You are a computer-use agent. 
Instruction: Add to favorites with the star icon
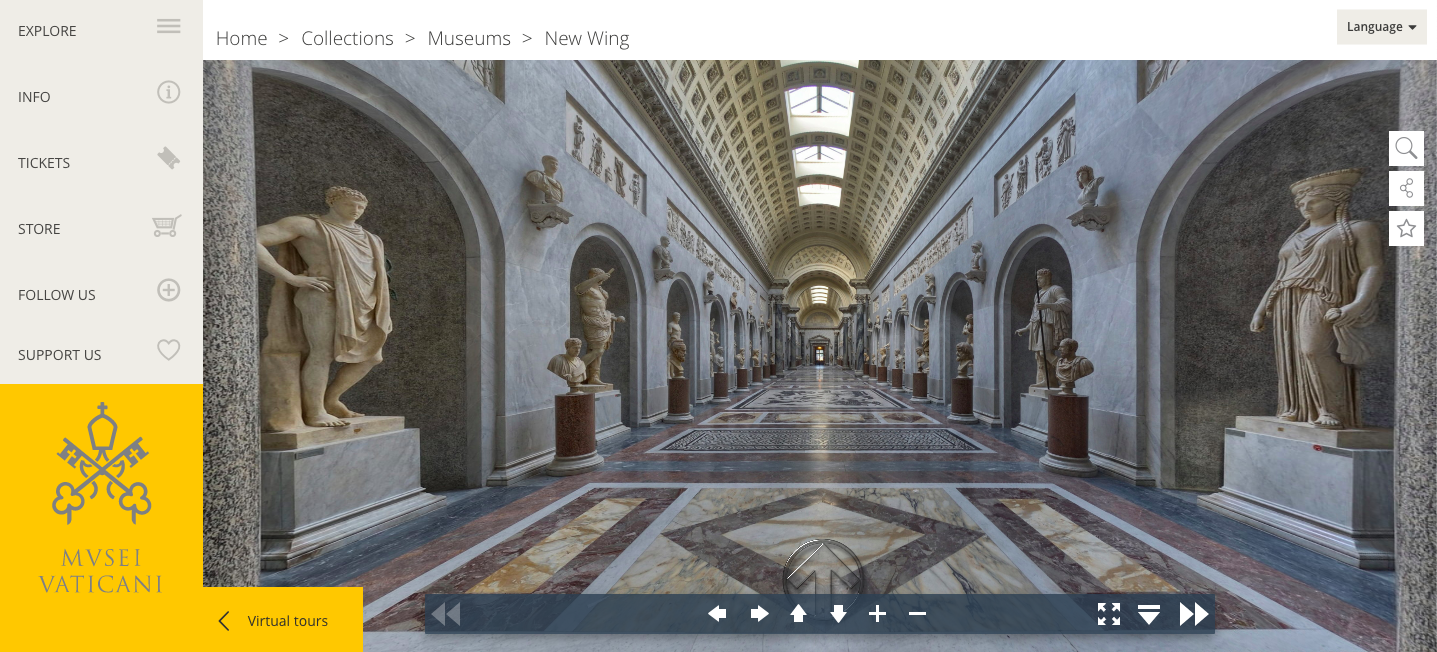(x=1406, y=229)
